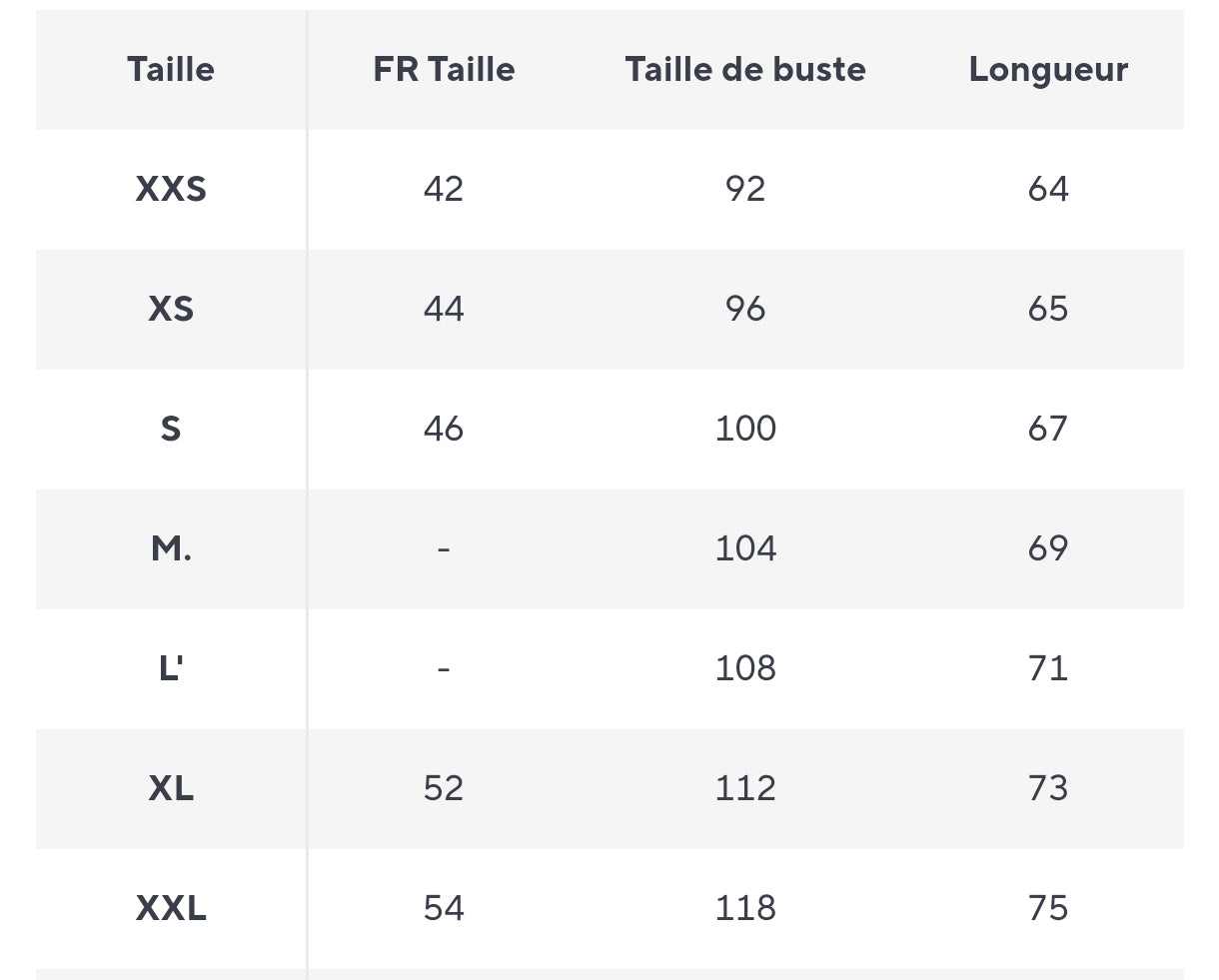Select bust size value 108
1219x980 pixels.
(x=745, y=668)
